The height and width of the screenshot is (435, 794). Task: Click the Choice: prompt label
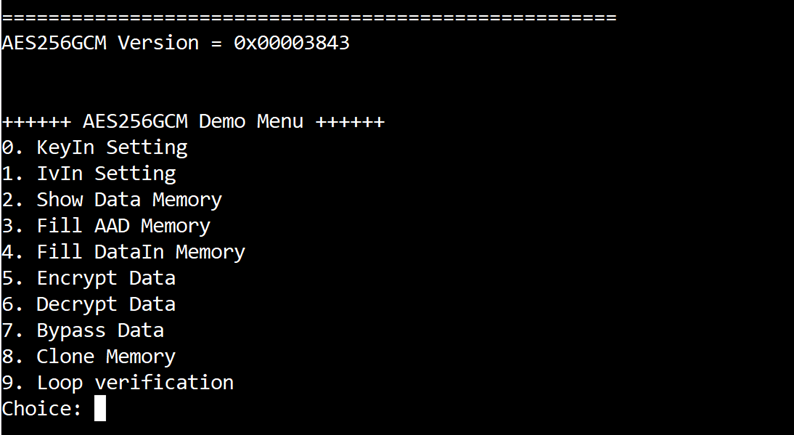click(42, 409)
